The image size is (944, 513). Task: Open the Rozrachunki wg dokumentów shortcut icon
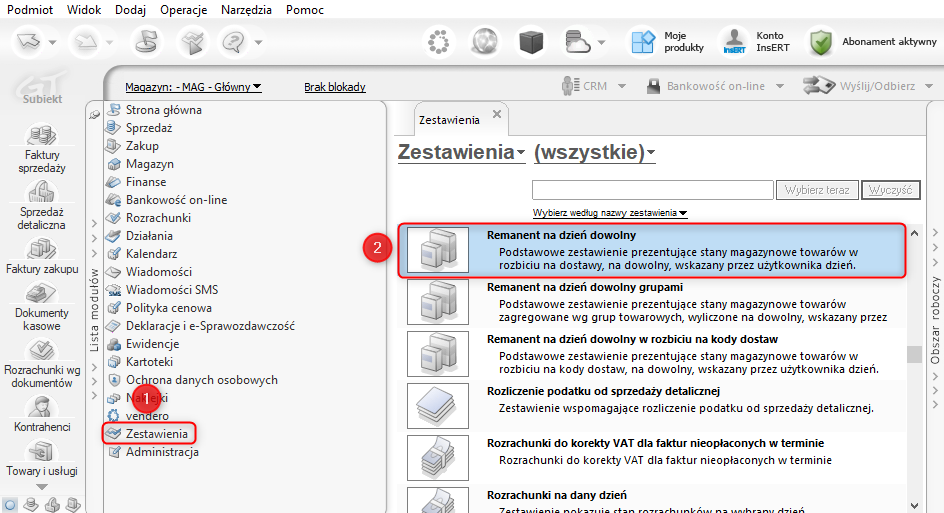point(42,350)
